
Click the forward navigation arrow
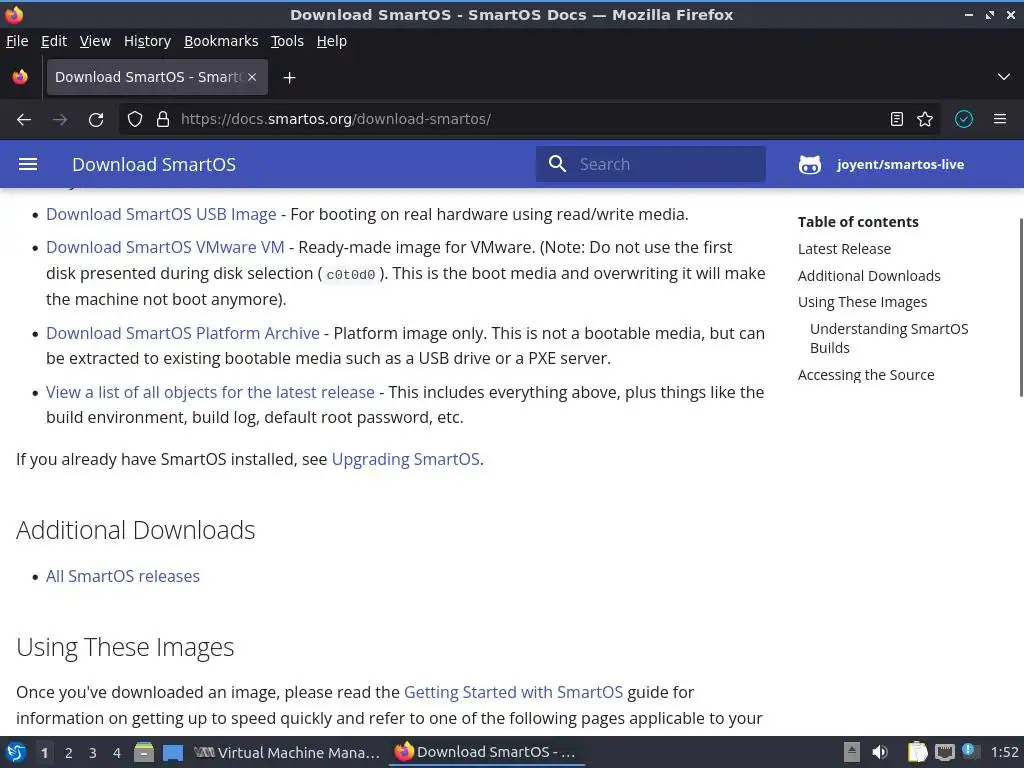pyautogui.click(x=60, y=120)
